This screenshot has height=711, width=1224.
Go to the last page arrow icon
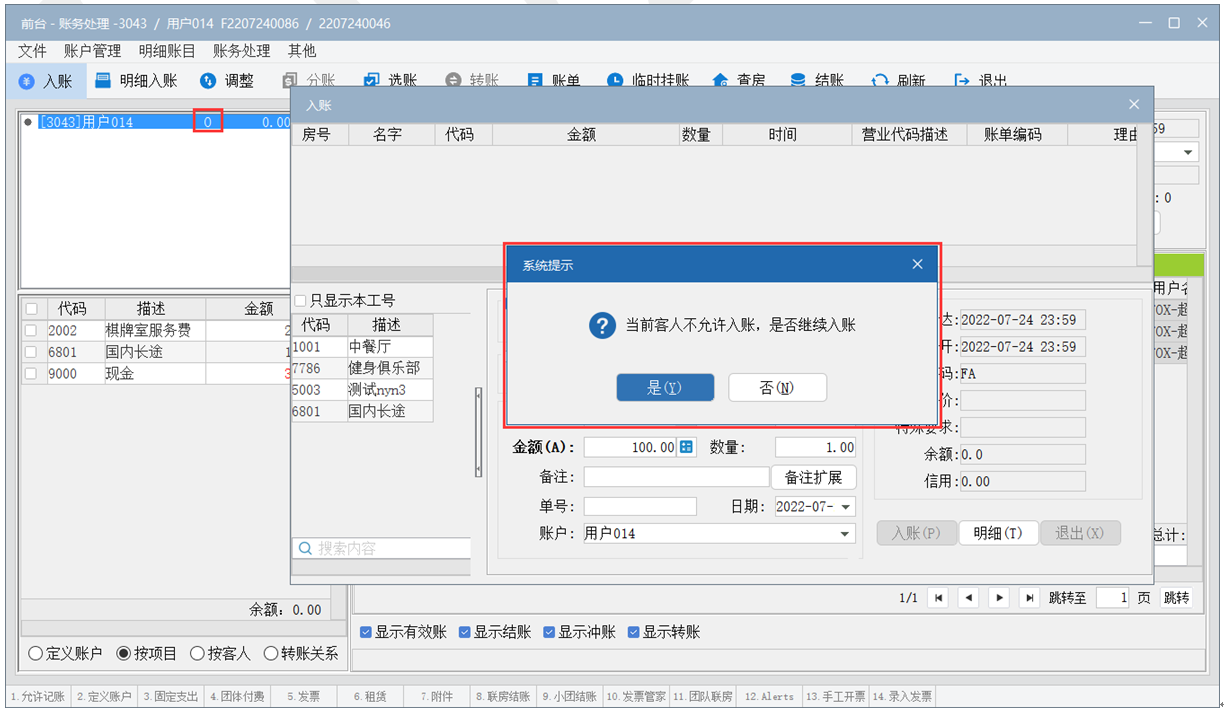pyautogui.click(x=1029, y=598)
